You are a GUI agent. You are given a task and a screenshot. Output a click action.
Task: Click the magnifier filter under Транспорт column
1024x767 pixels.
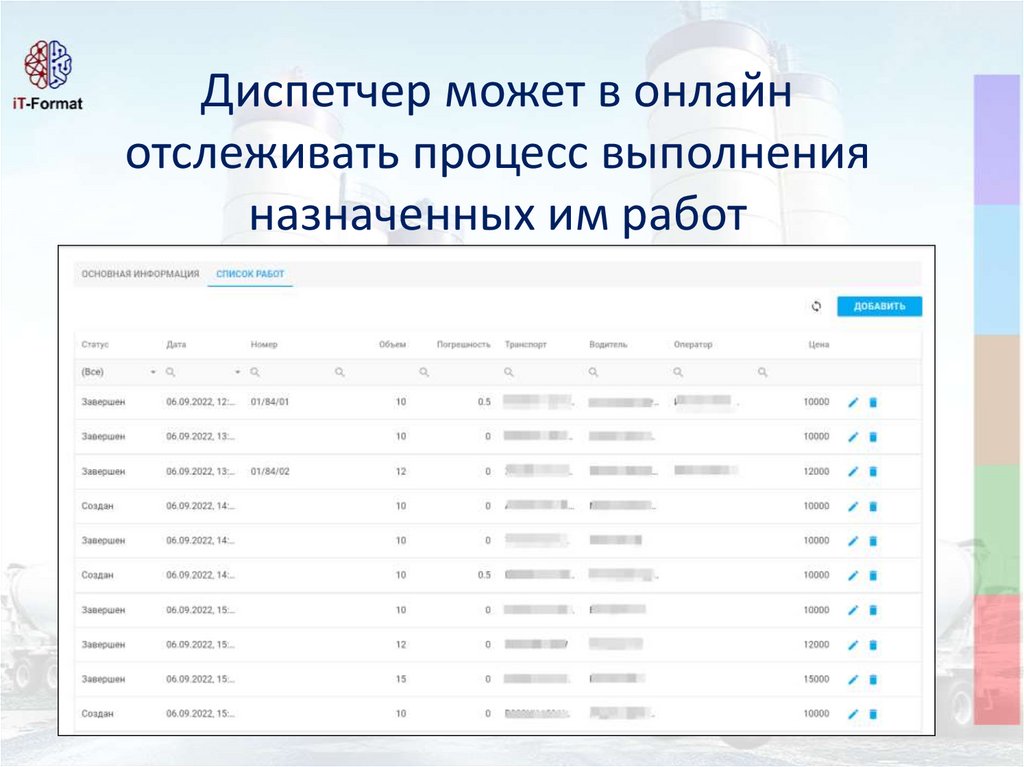[x=509, y=372]
